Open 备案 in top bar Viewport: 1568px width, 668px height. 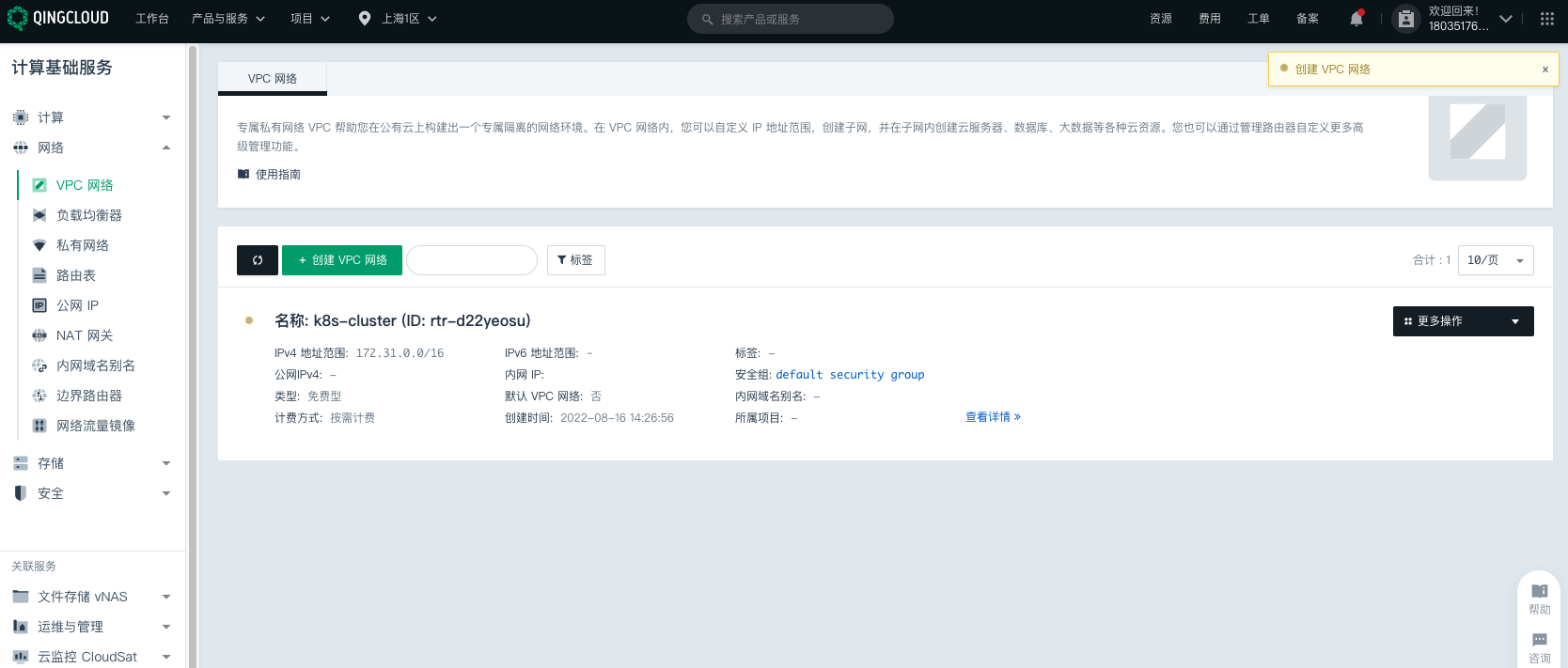coord(1308,19)
